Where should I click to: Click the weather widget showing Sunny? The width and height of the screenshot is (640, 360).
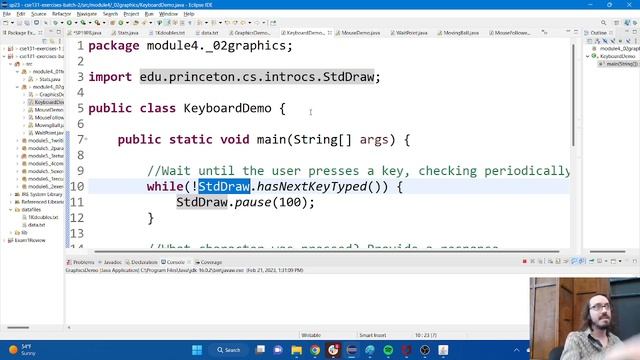tap(22, 350)
